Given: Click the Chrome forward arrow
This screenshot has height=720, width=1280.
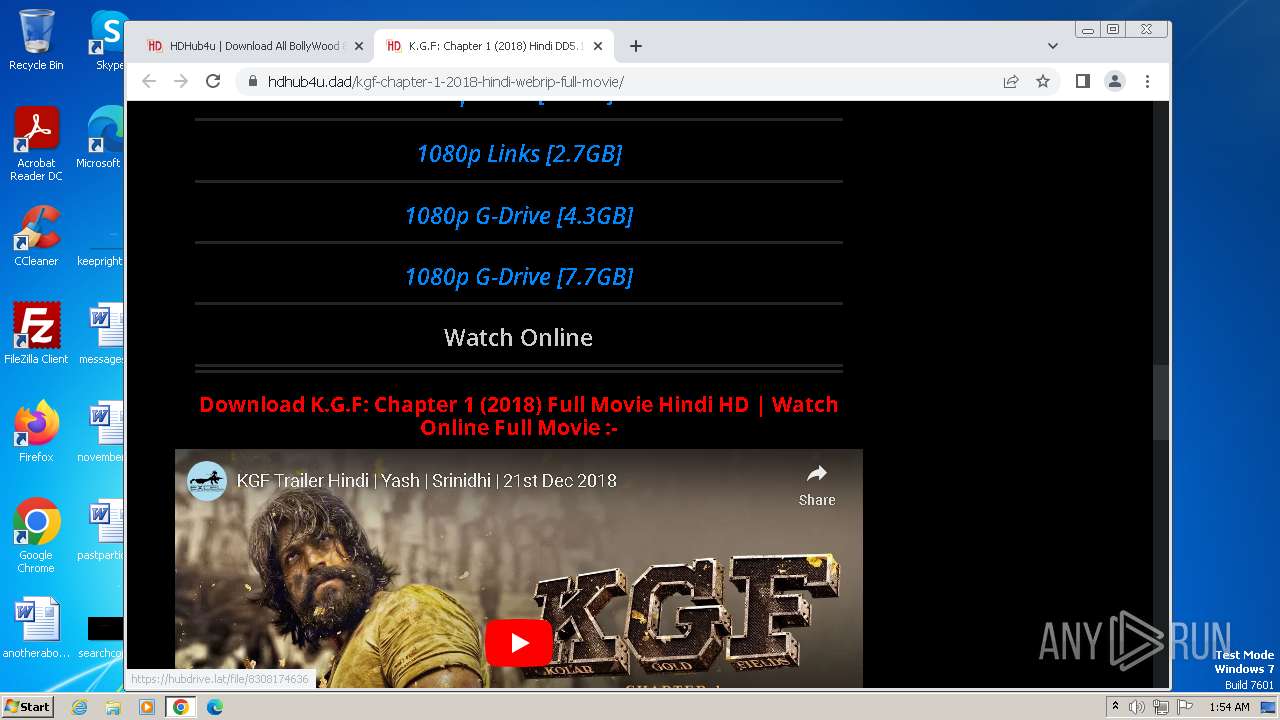Looking at the screenshot, I should [181, 81].
